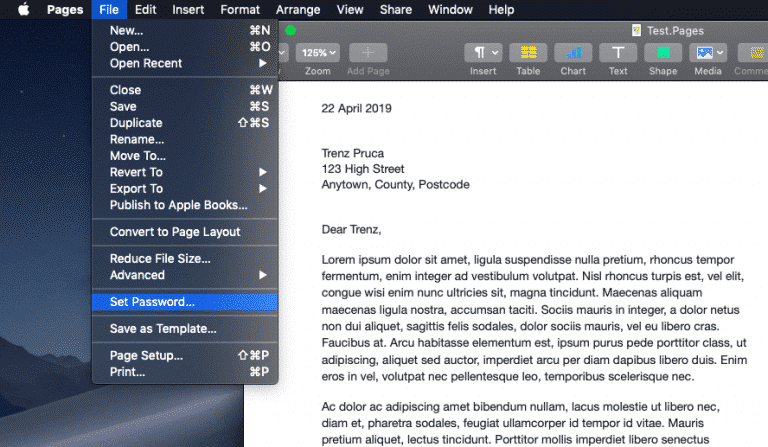The height and width of the screenshot is (447, 768).
Task: Click the name 'Trenz Pruca' in document
Action: pyautogui.click(x=353, y=153)
